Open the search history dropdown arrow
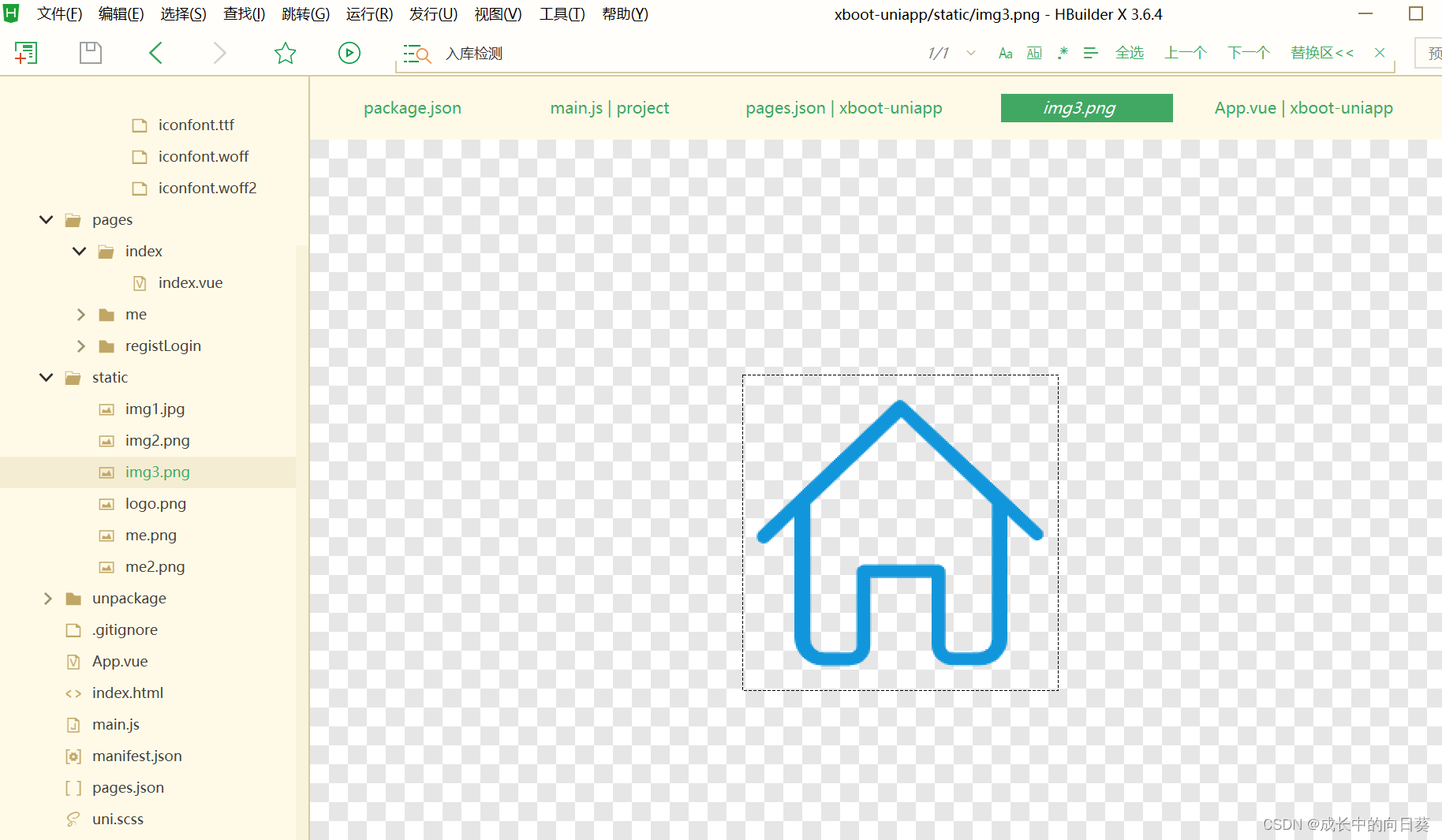Viewport: 1442px width, 840px height. point(971,53)
